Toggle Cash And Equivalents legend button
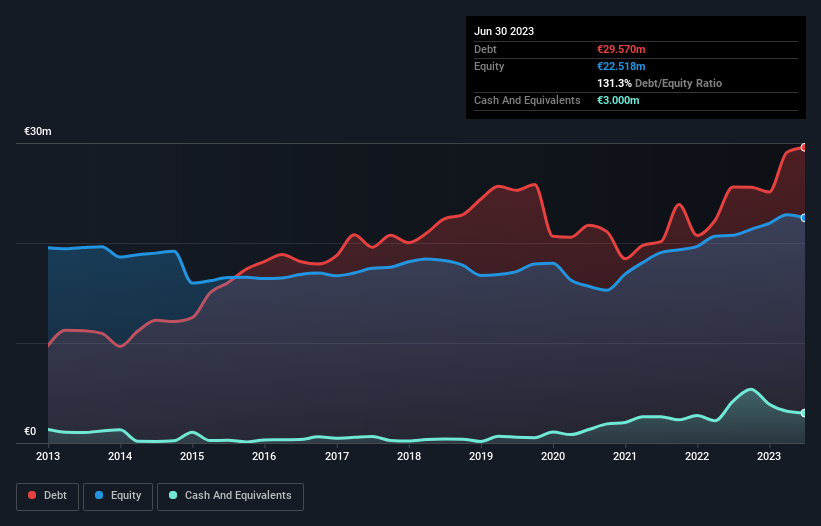Viewport: 821px width, 526px height. (230, 496)
